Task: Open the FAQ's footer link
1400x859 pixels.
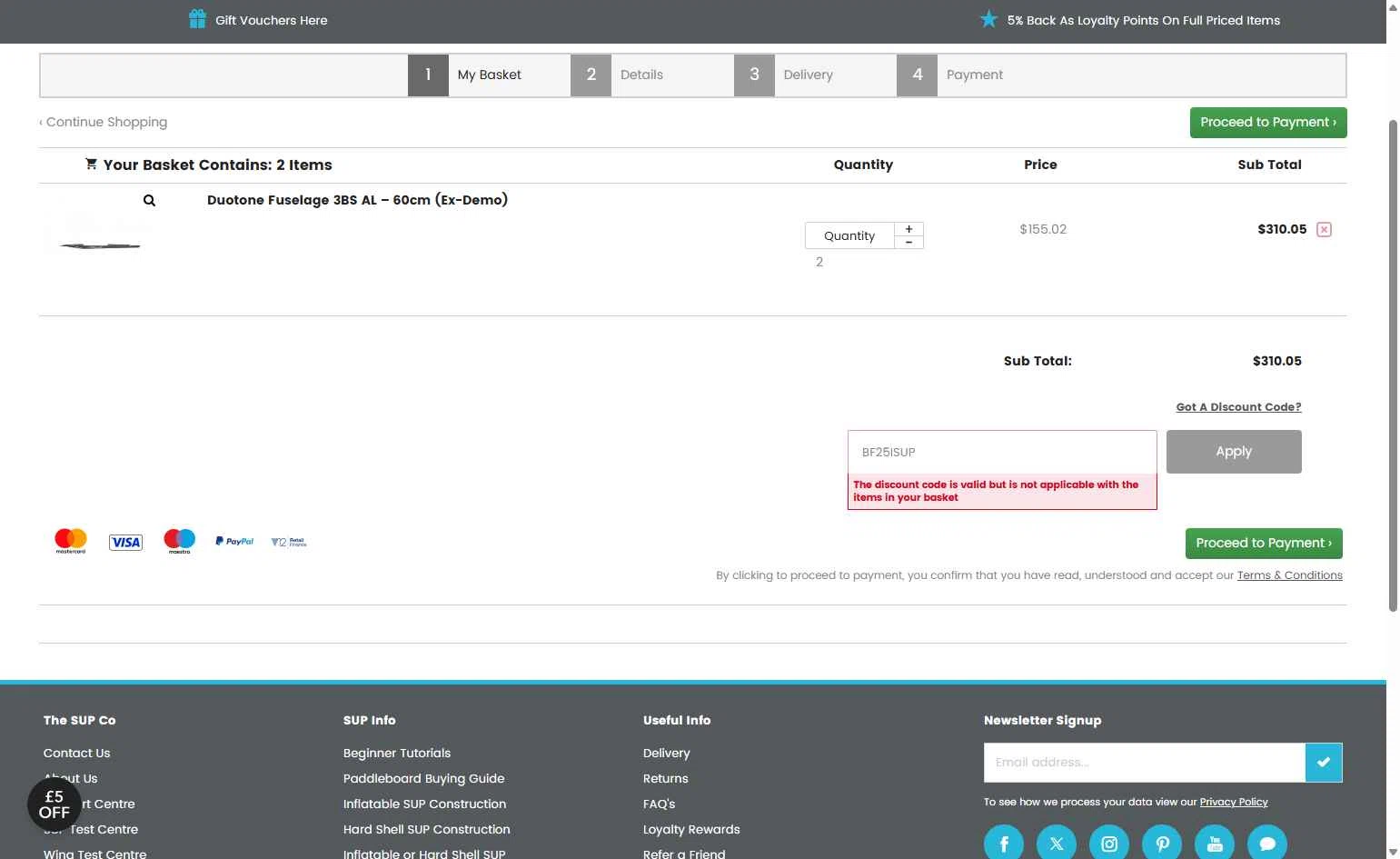Action: tap(659, 804)
